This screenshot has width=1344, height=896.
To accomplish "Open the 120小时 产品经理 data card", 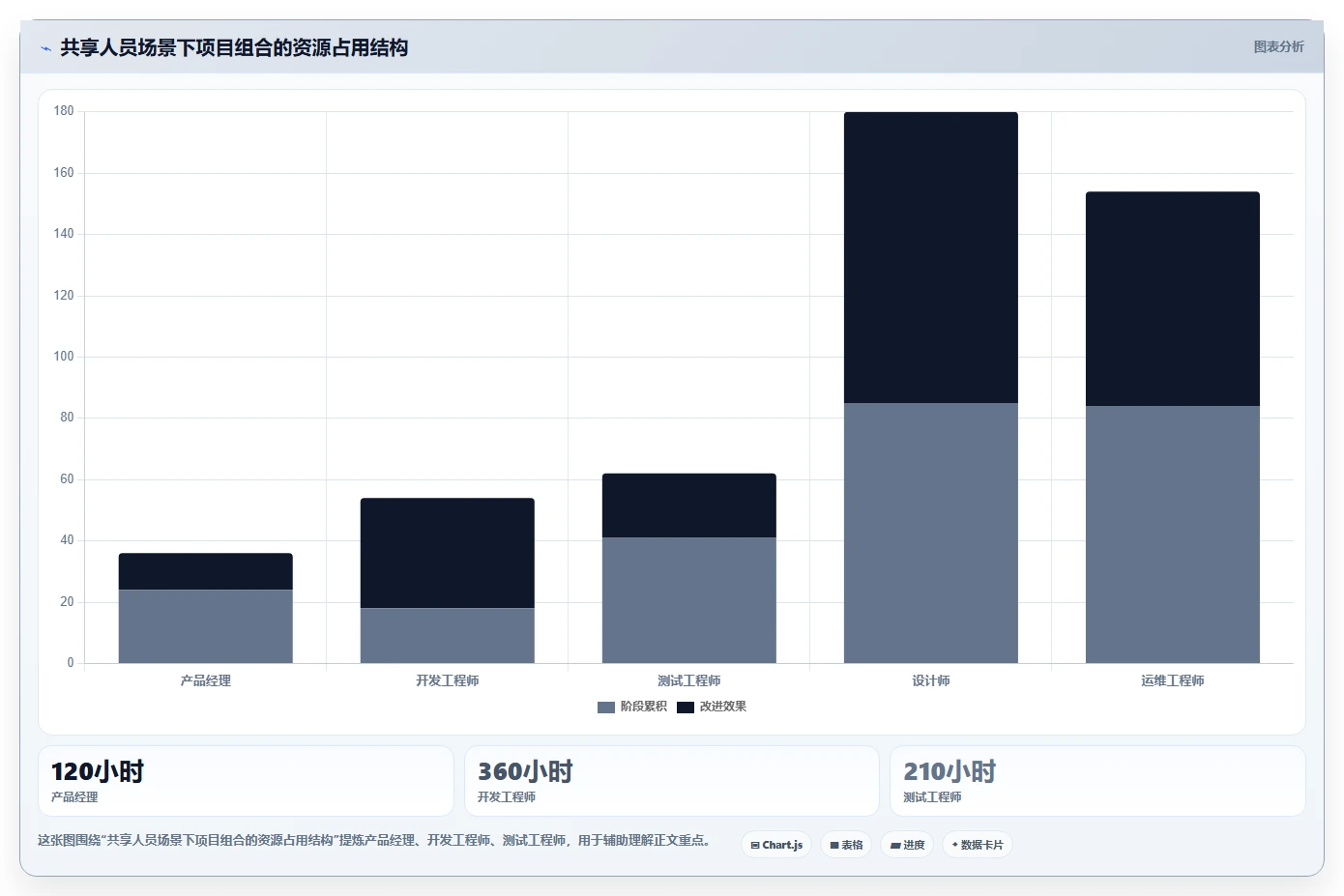I will (x=246, y=781).
